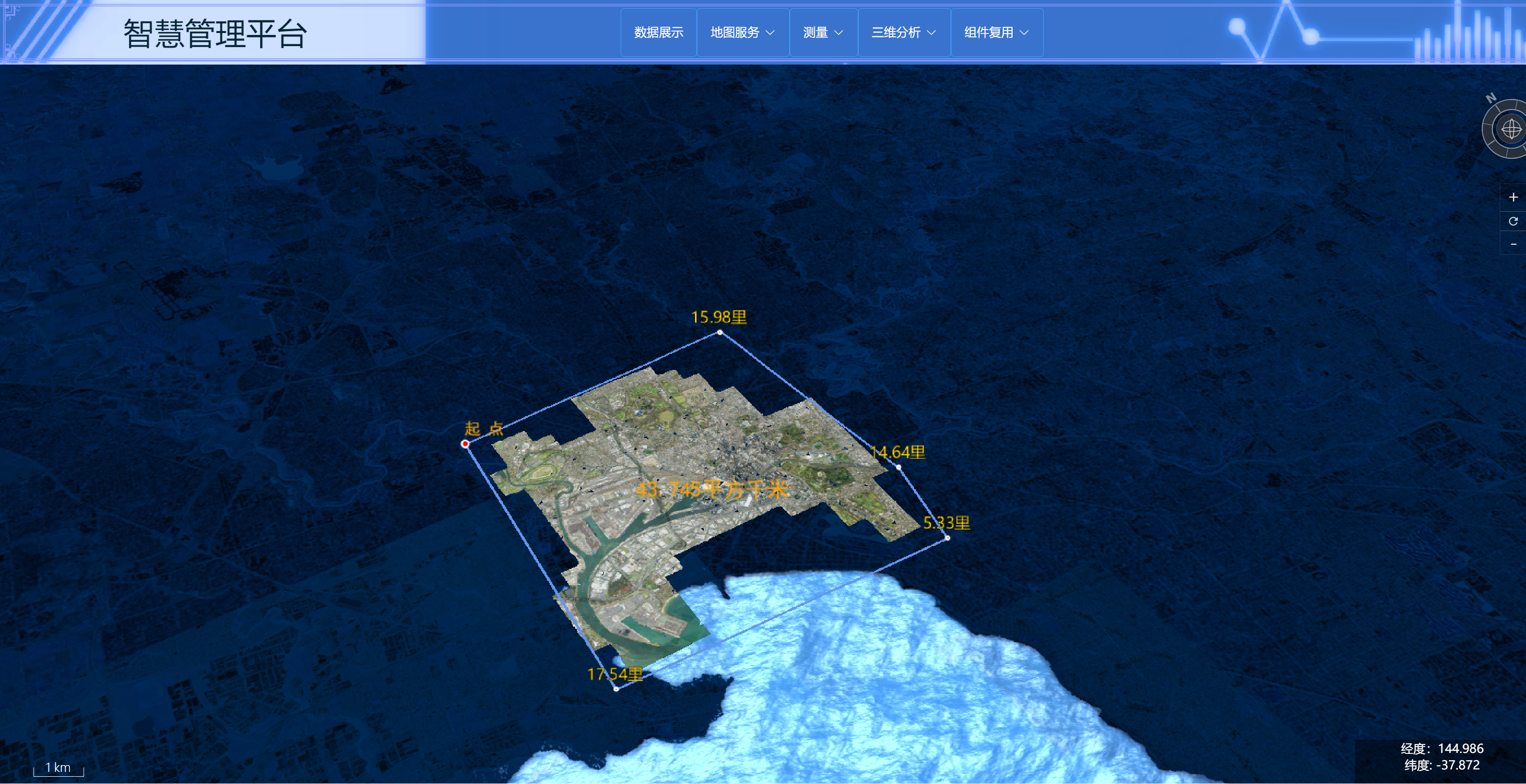Screen dimensions: 1526x784
Task: Click the 智慧管理平台 title
Action: pos(215,34)
